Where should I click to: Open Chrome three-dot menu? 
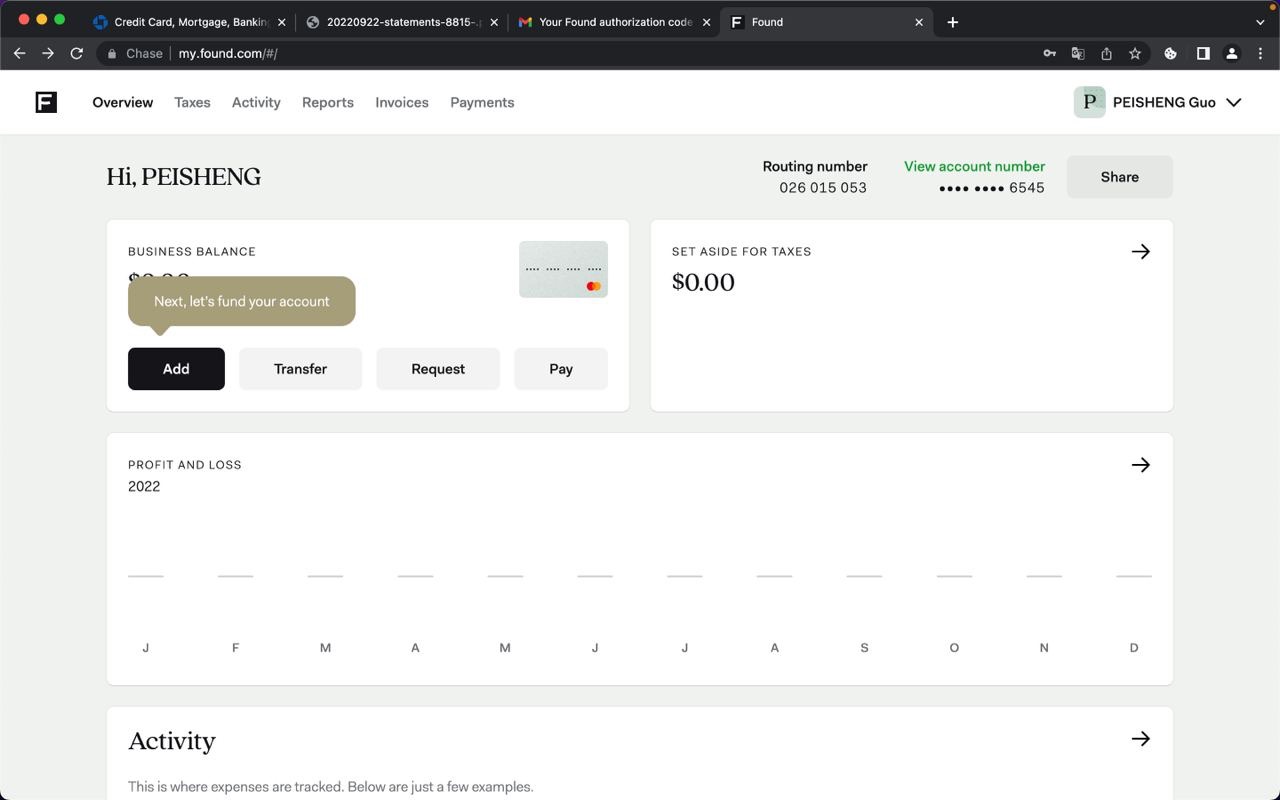1260,54
